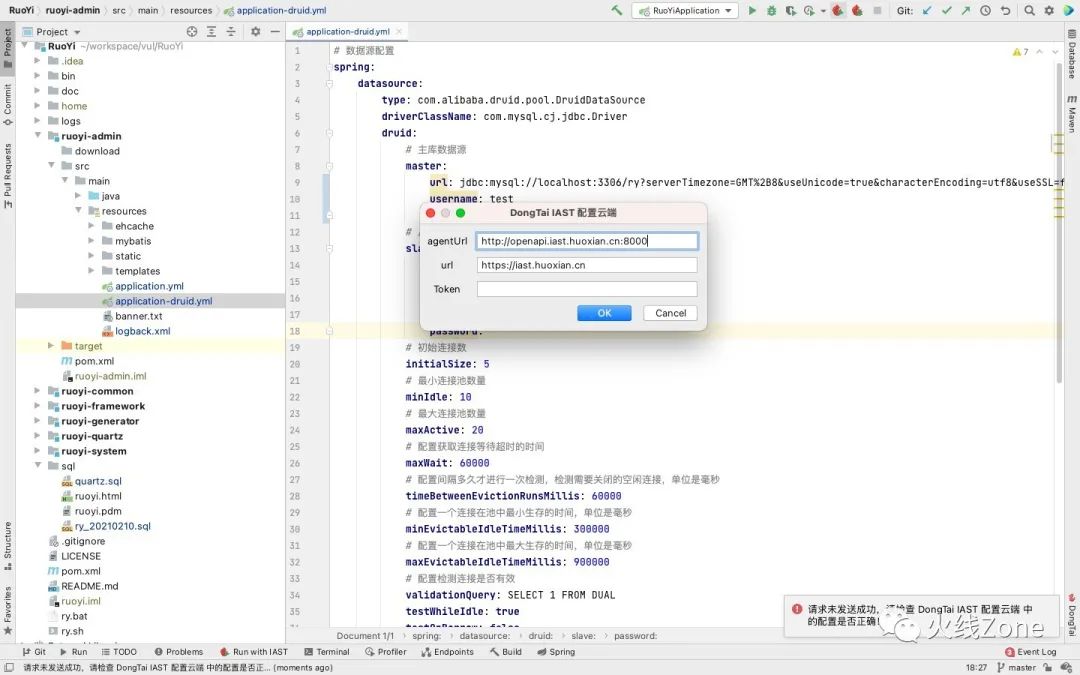Open the Commit side tool window
Screen dimensions: 1080x675
point(8,105)
